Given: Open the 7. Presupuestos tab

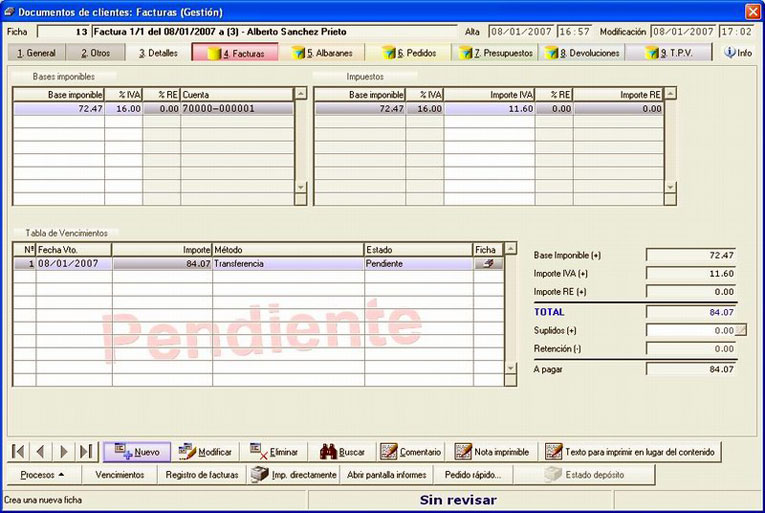Looking at the screenshot, I should tap(495, 53).
